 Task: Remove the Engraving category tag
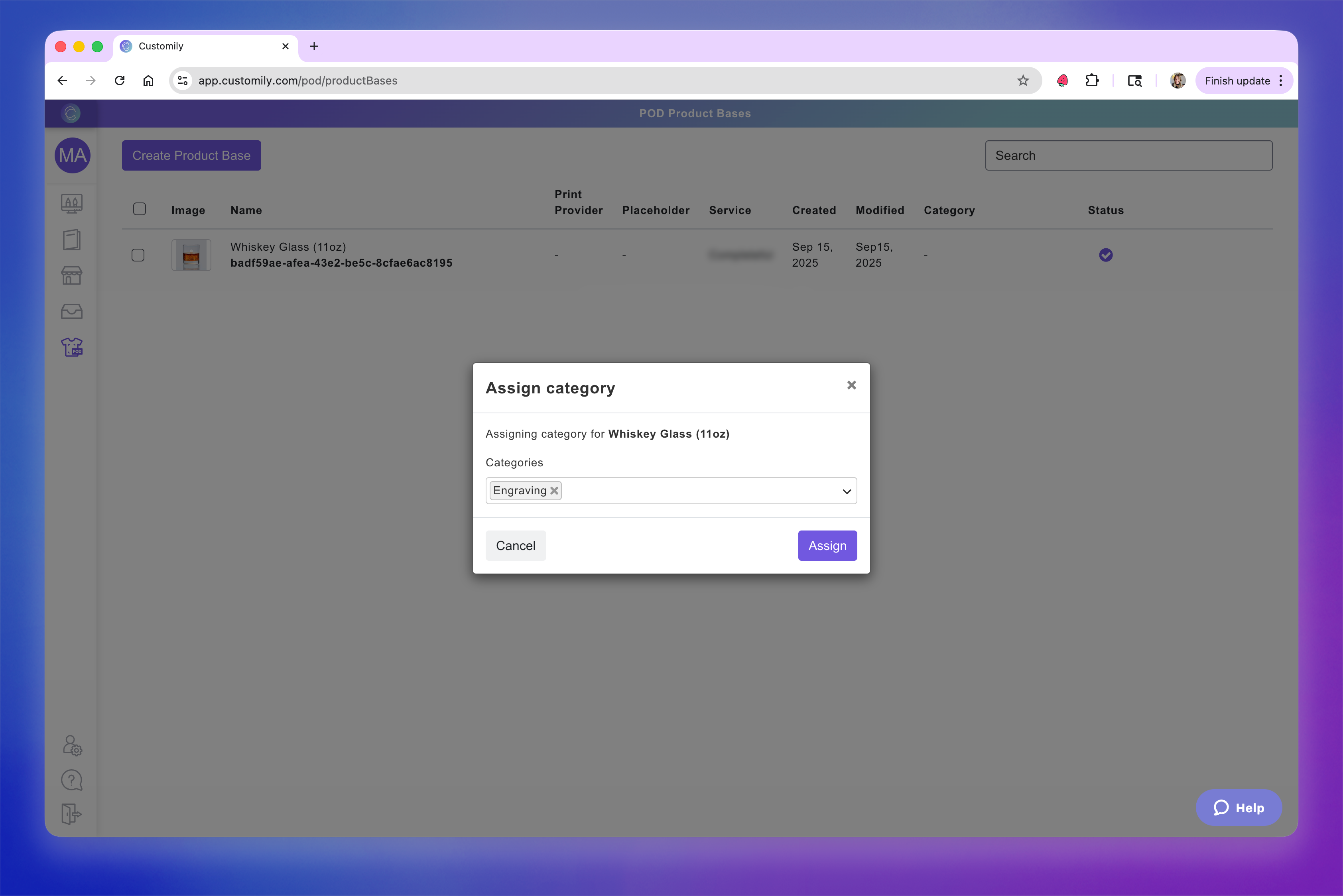[x=554, y=491]
